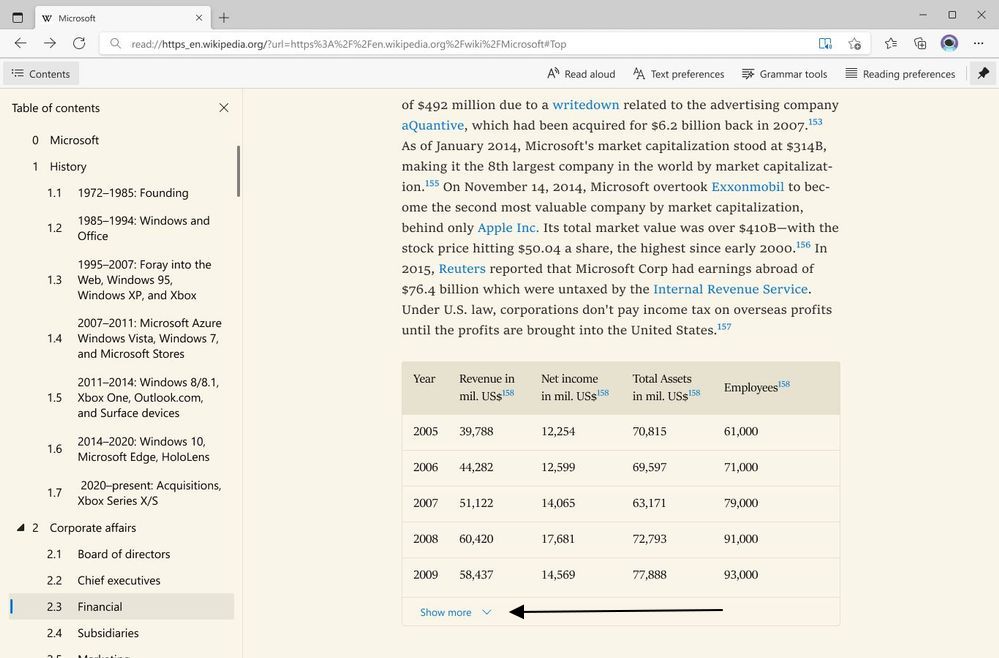Select revenue cell 39,788
The height and width of the screenshot is (658, 999).
[x=476, y=431]
